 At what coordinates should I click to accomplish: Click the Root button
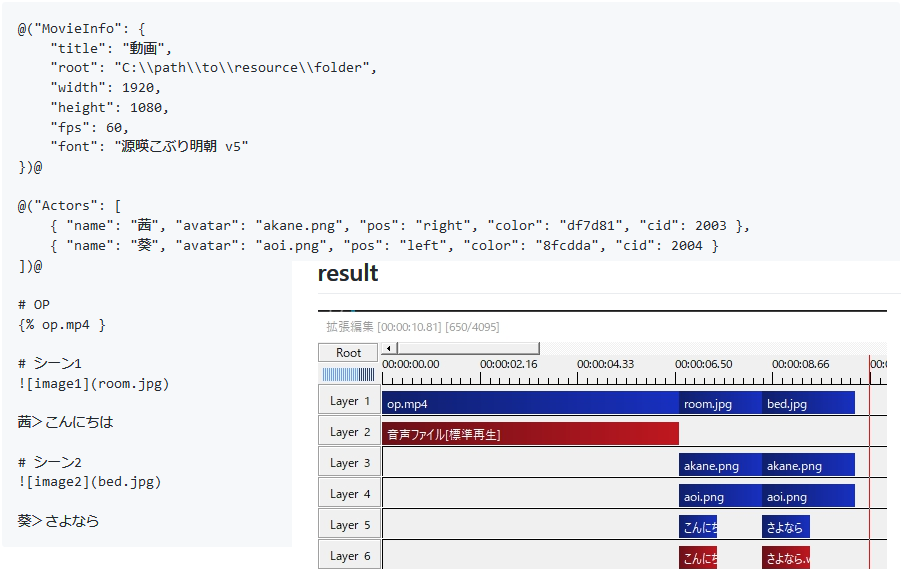pos(348,352)
